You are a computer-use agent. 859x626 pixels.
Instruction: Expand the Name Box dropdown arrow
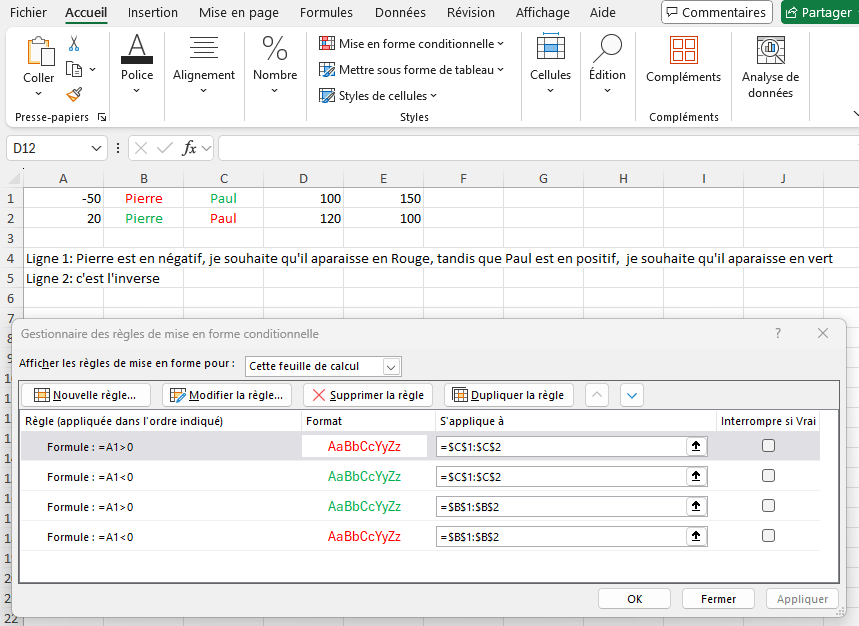[96, 148]
